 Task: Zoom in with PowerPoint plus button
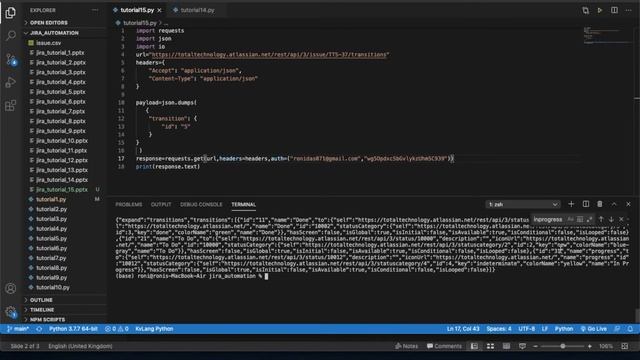(x=589, y=346)
